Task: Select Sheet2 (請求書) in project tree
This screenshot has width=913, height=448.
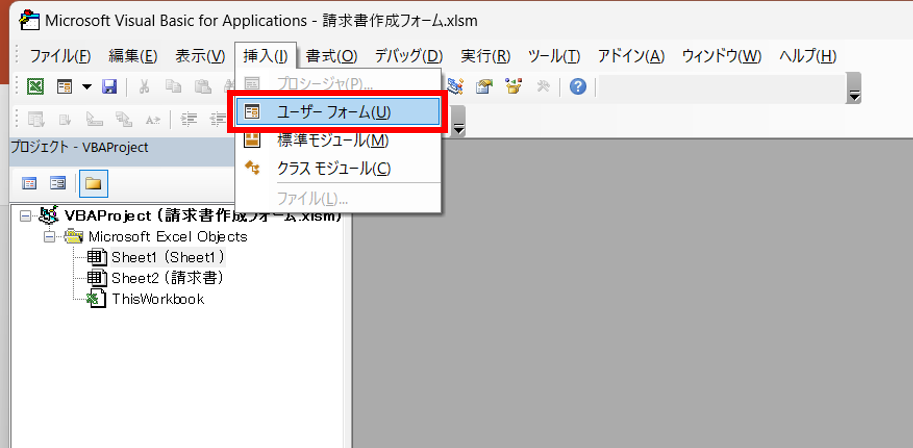Action: (x=166, y=277)
